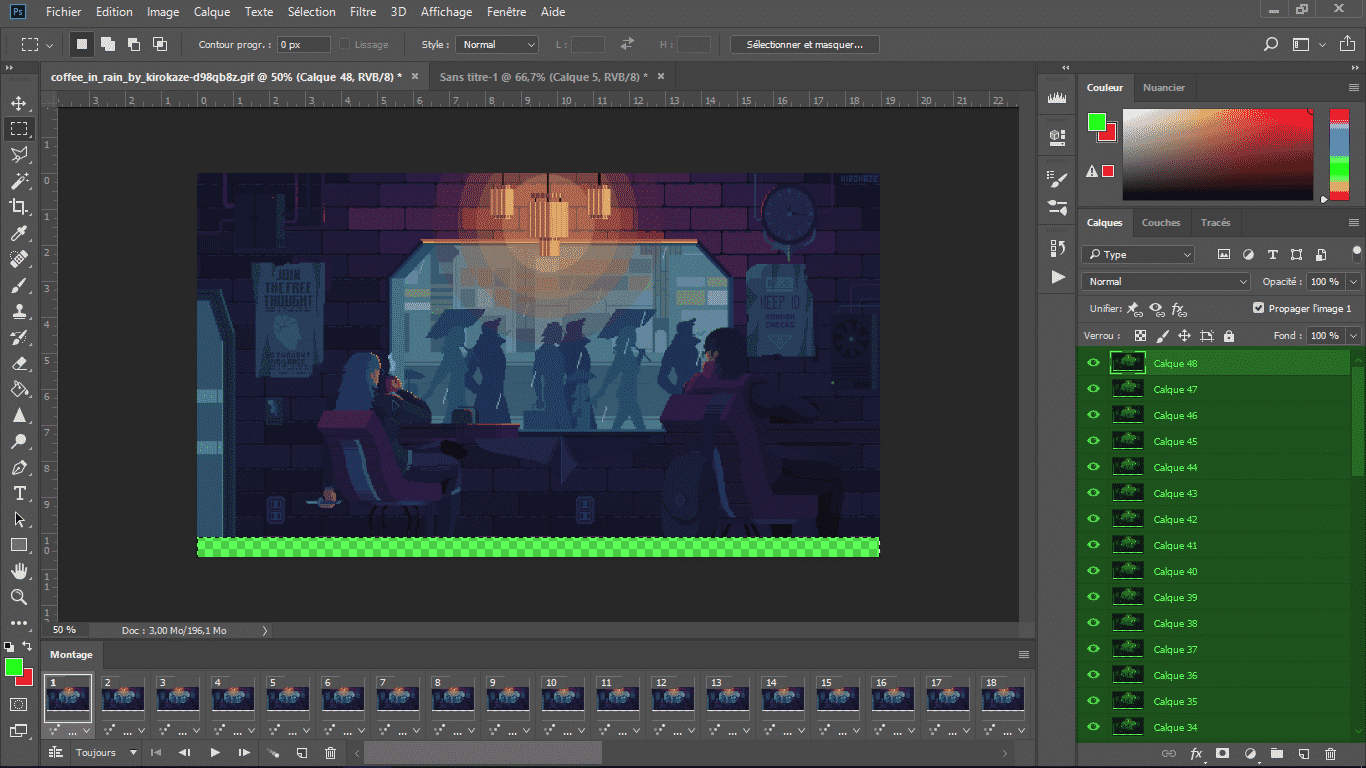Click the Sélectionner et masquer button
The height and width of the screenshot is (768, 1366).
click(804, 44)
